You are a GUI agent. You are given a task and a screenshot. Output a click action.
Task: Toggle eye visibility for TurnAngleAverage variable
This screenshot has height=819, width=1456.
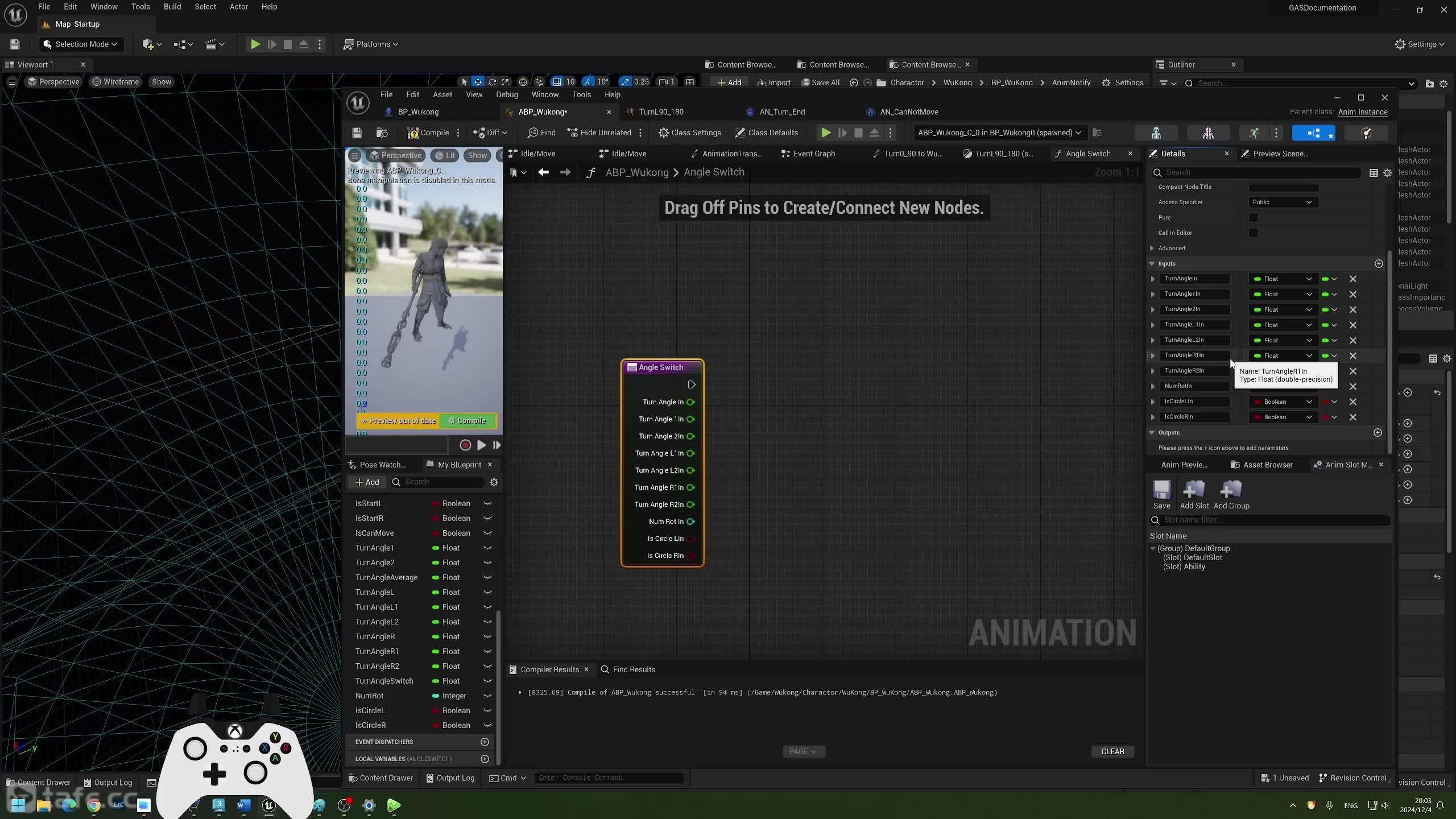[x=487, y=577]
